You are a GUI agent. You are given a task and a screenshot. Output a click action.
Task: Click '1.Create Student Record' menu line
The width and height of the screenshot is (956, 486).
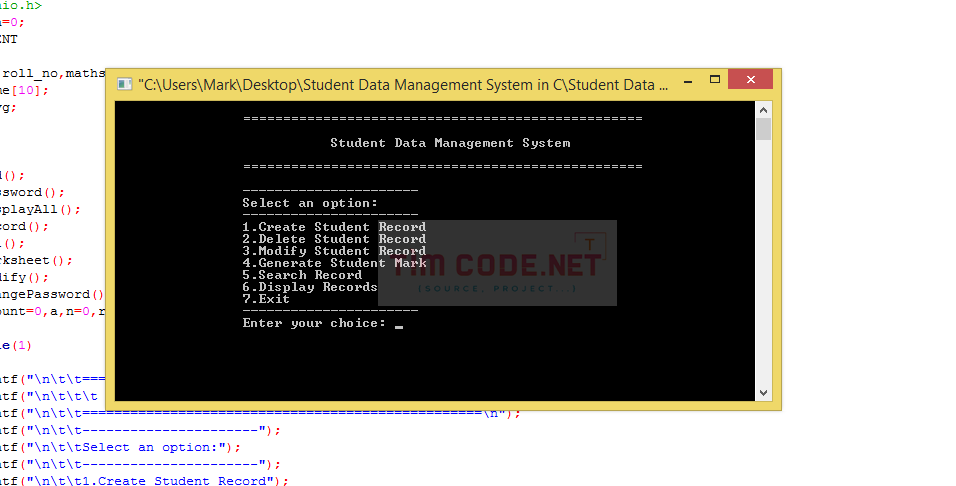tap(334, 227)
